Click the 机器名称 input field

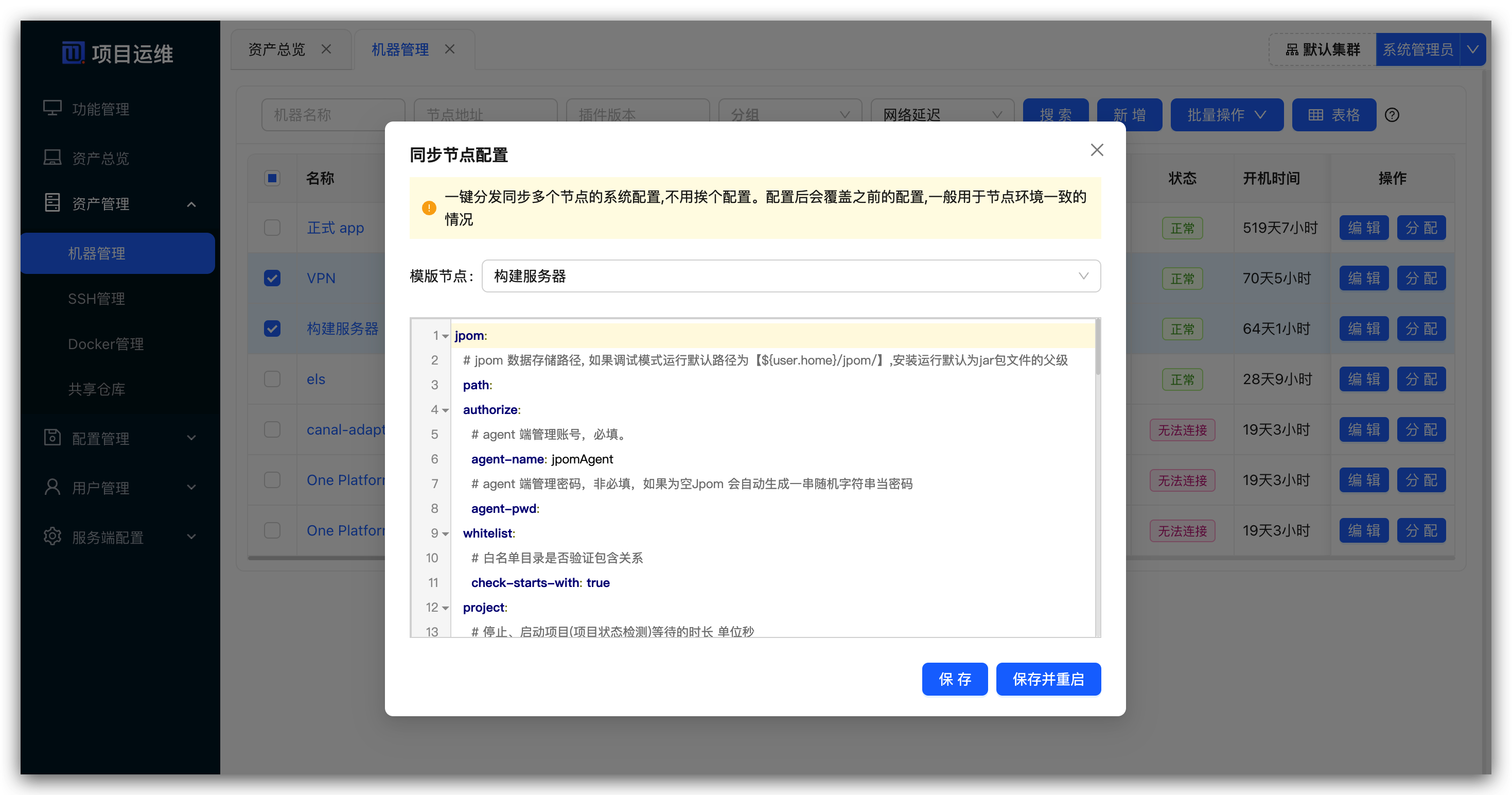pos(333,115)
